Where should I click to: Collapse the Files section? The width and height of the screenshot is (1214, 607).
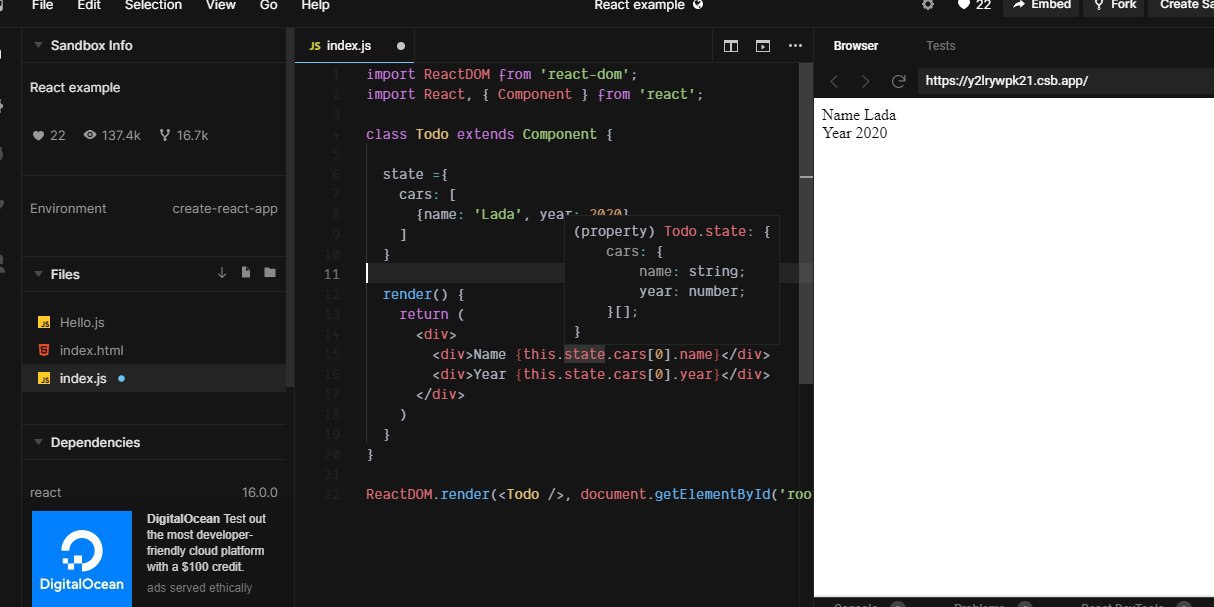click(38, 274)
